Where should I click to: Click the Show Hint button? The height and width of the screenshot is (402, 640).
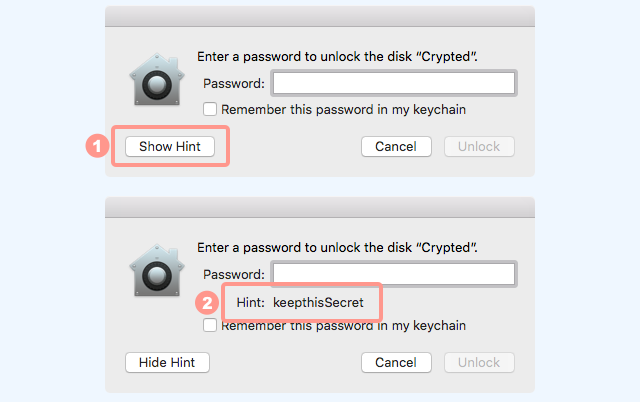170,147
